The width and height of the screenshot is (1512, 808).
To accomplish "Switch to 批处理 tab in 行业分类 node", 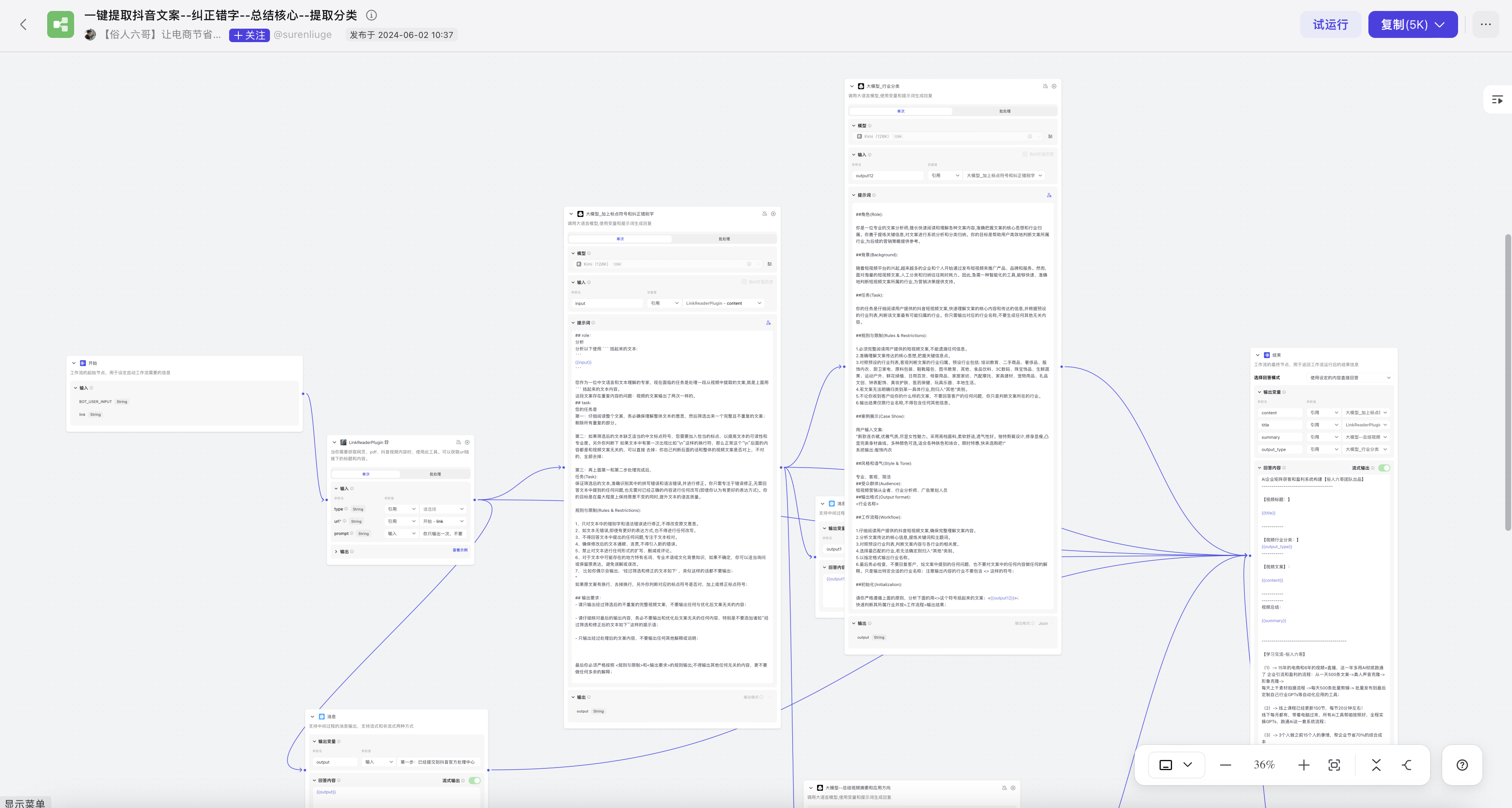I will pyautogui.click(x=1004, y=111).
